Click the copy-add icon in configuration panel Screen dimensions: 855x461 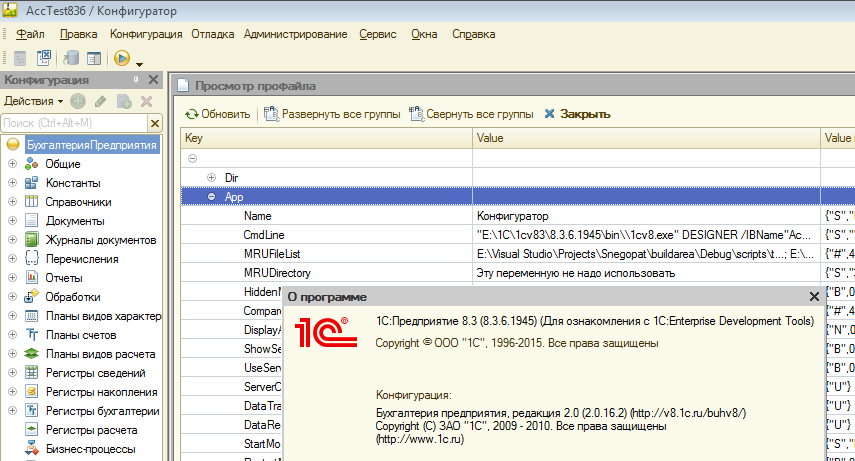[124, 101]
